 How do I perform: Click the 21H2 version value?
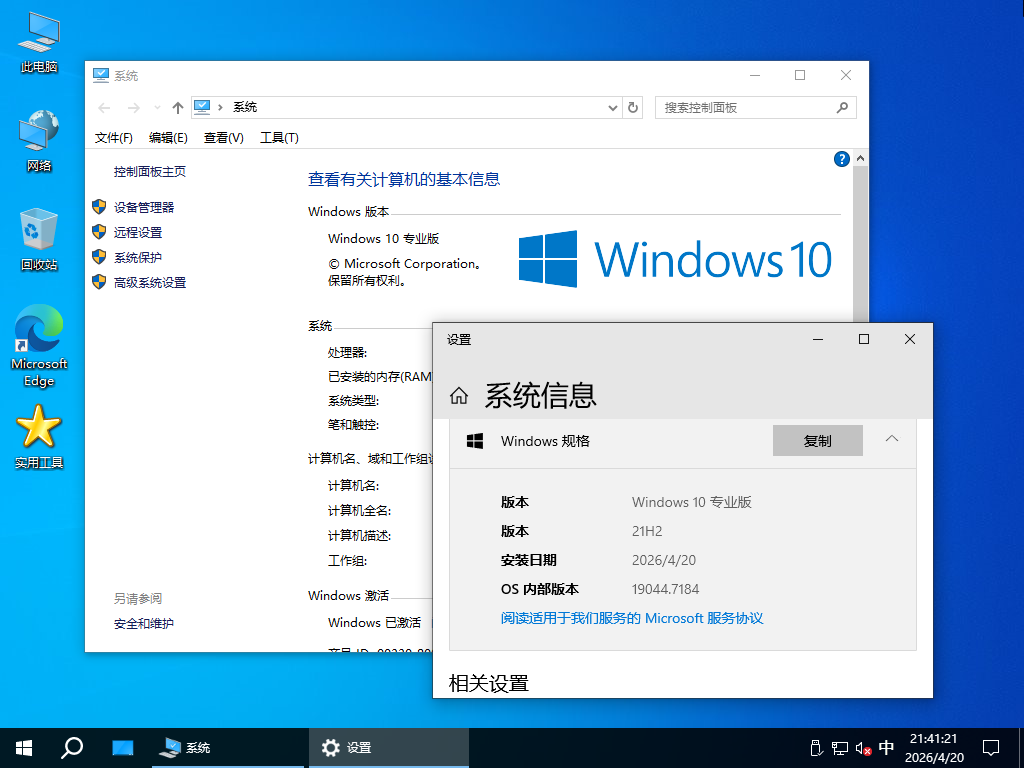[x=647, y=531]
